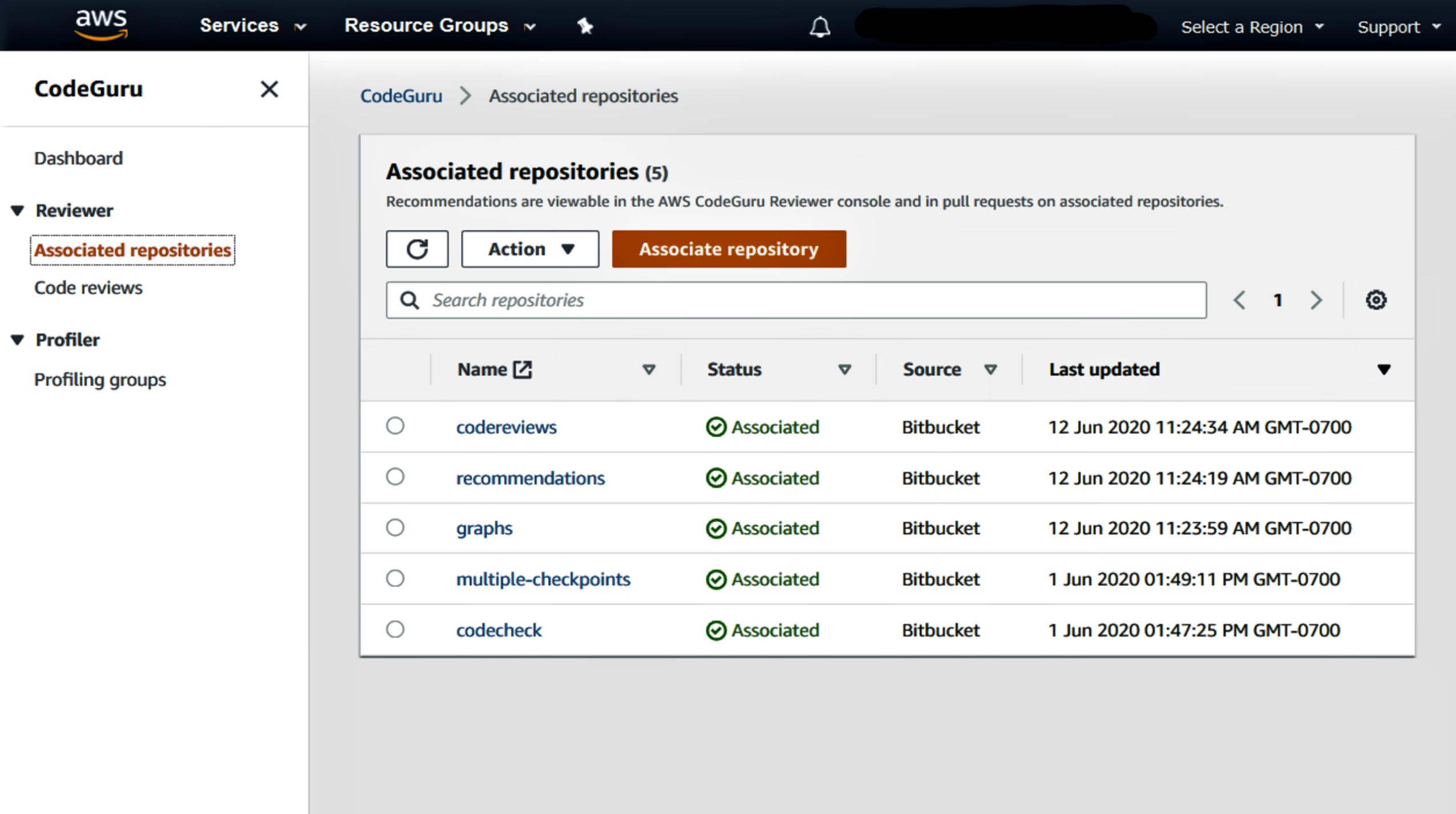Viewport: 1456px width, 814px height.
Task: Click the AWS logo home icon
Action: [102, 25]
